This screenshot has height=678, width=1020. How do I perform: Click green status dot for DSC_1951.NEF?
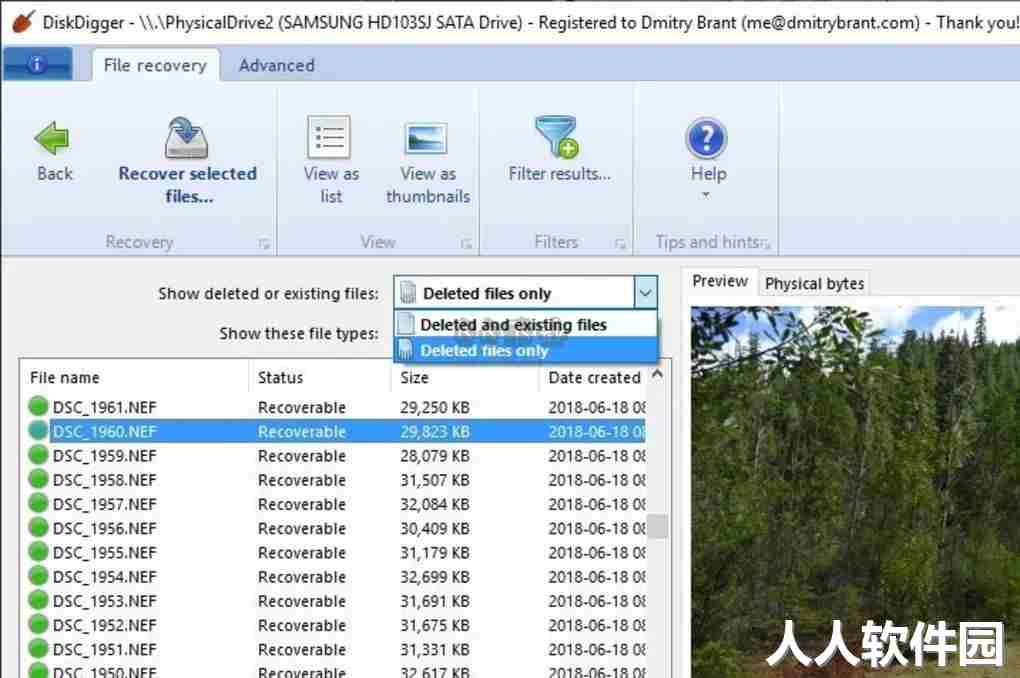pos(38,649)
